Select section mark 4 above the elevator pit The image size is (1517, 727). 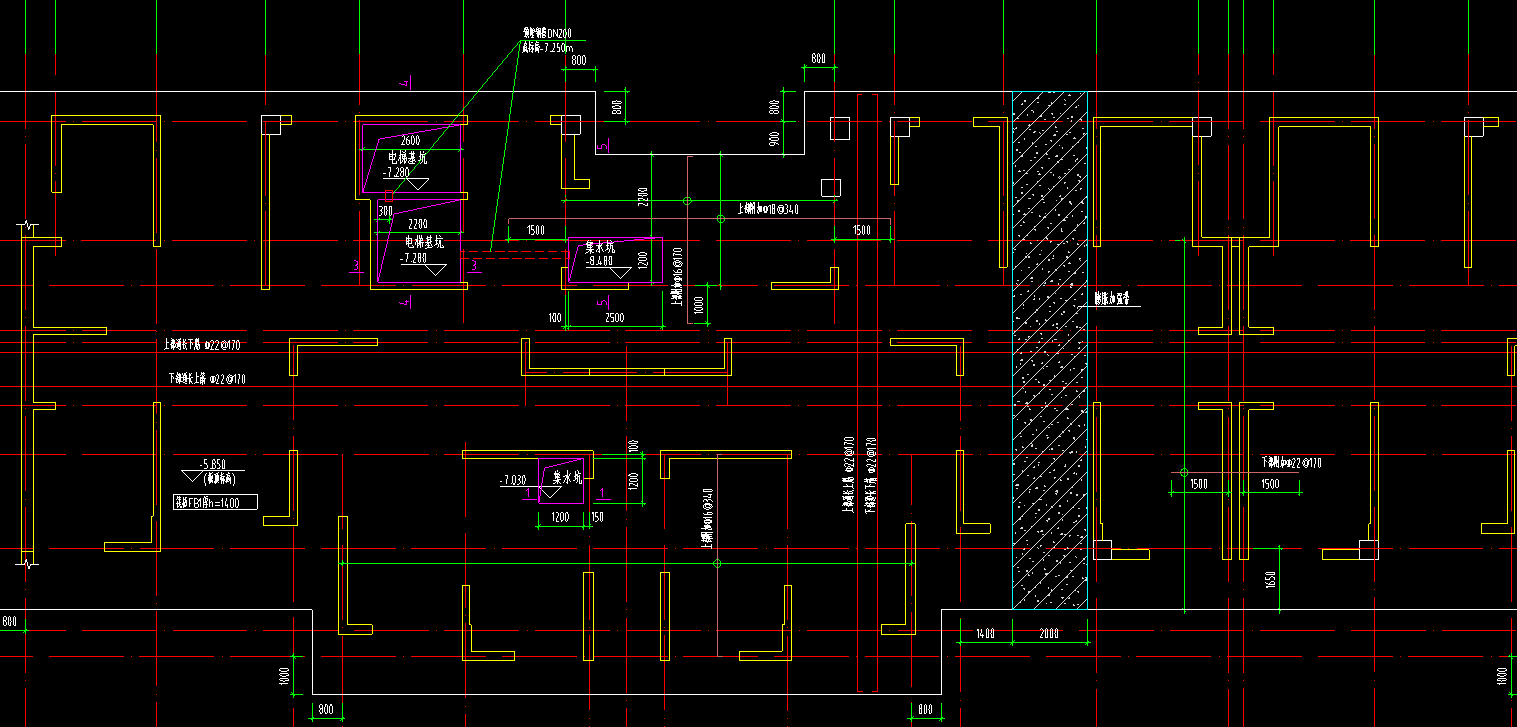[x=405, y=81]
